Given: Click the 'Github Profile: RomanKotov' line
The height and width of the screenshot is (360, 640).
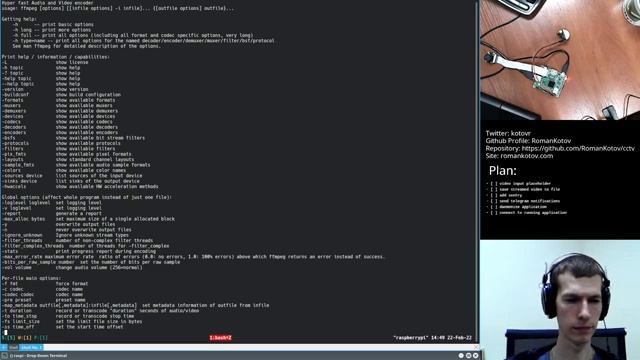Looking at the screenshot, I should pyautogui.click(x=528, y=140).
